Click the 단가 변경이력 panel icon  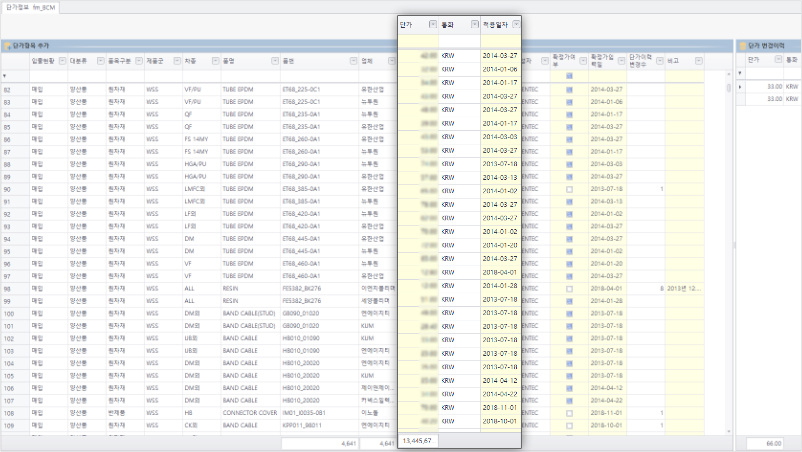tap(742, 46)
